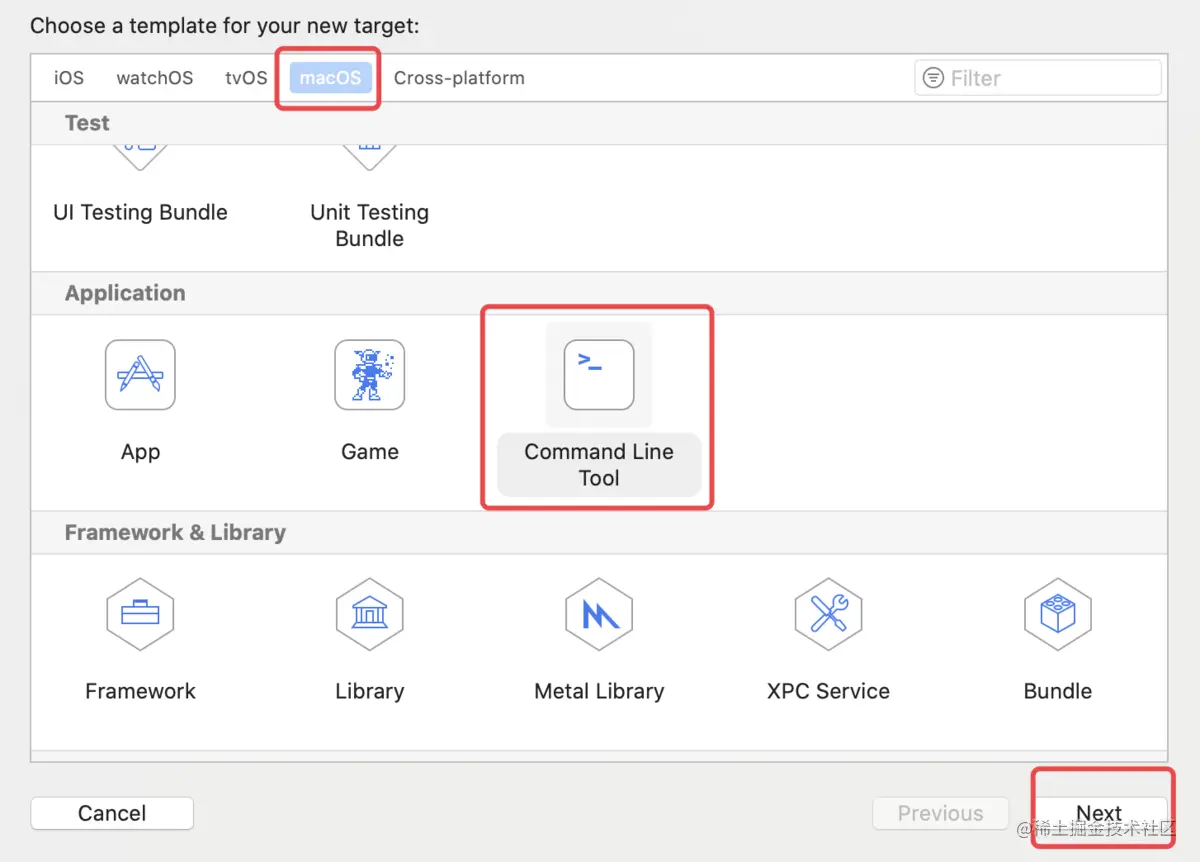Switch to the iOS platform tab

tap(69, 78)
